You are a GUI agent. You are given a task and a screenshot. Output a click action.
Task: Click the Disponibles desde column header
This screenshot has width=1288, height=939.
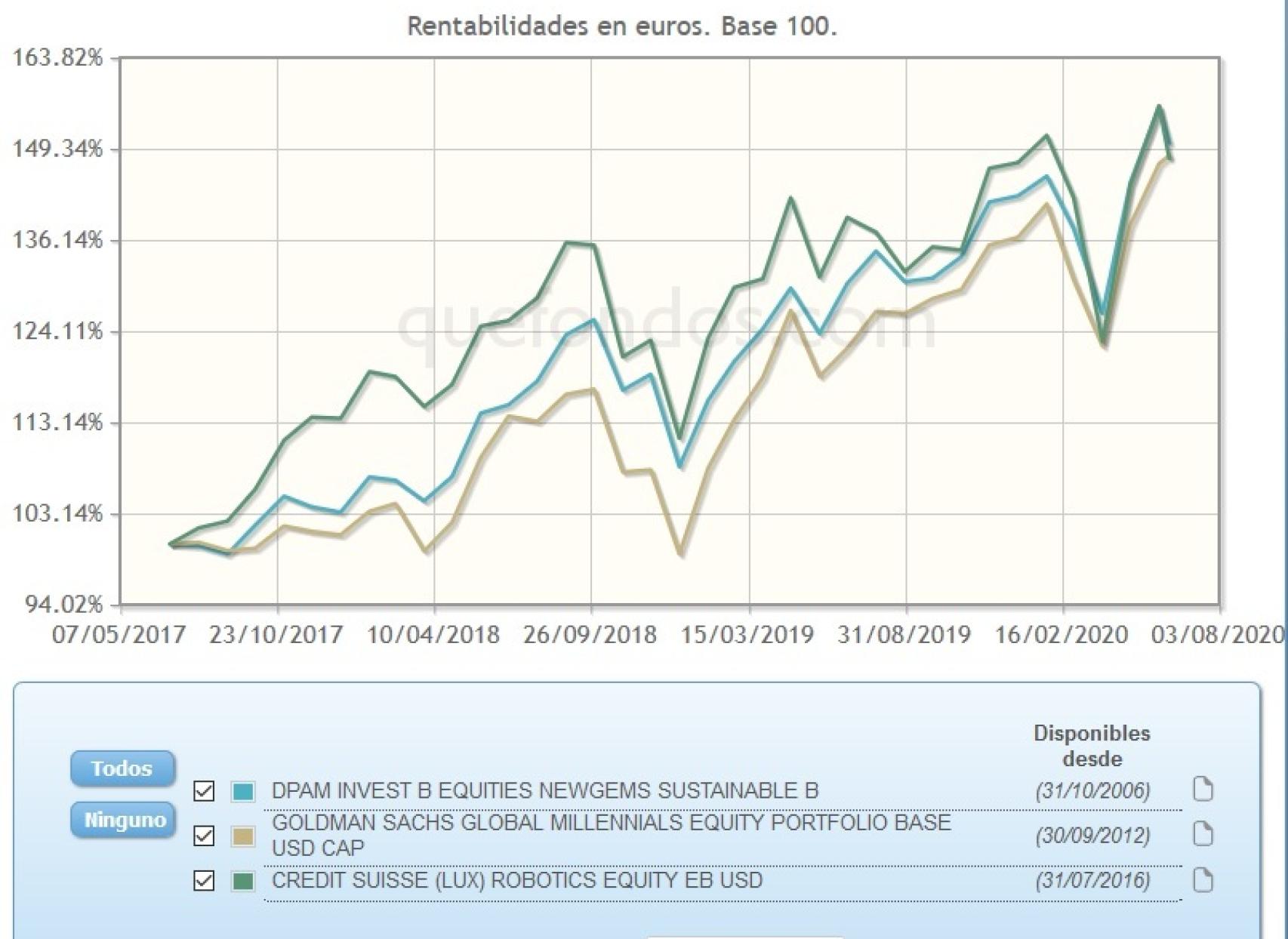[1092, 746]
